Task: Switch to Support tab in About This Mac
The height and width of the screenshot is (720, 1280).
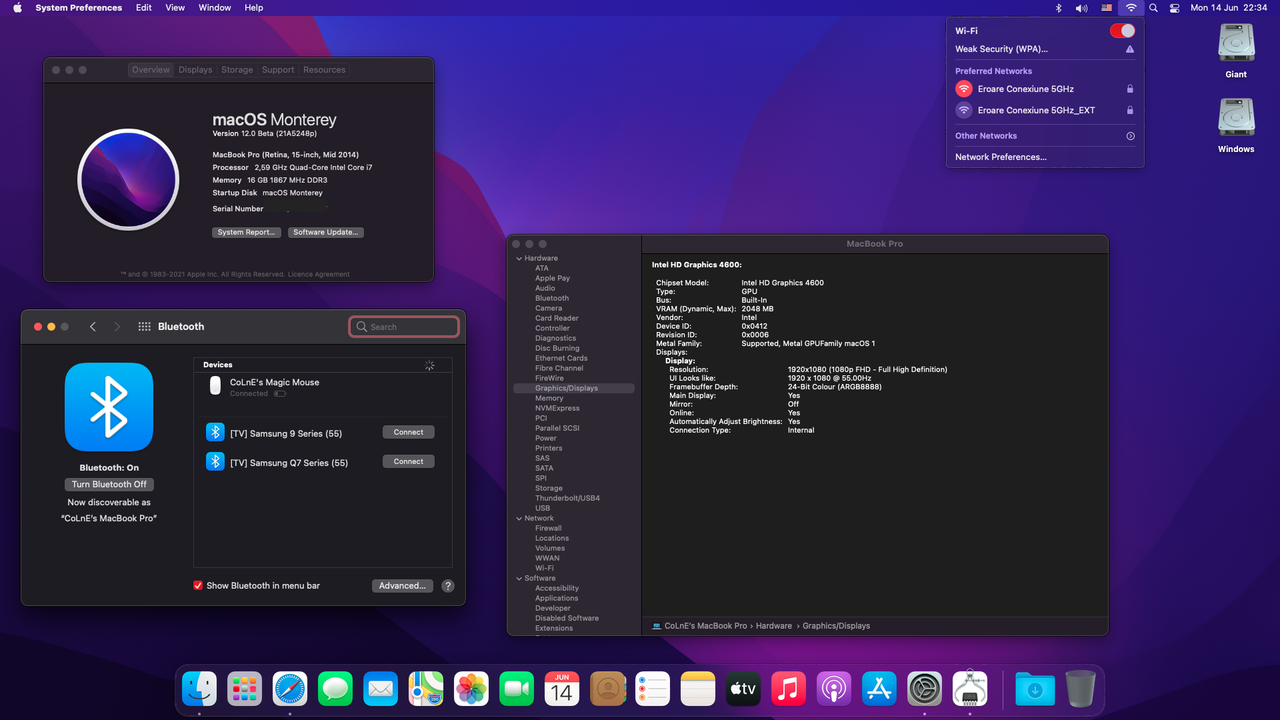Action: click(x=278, y=70)
